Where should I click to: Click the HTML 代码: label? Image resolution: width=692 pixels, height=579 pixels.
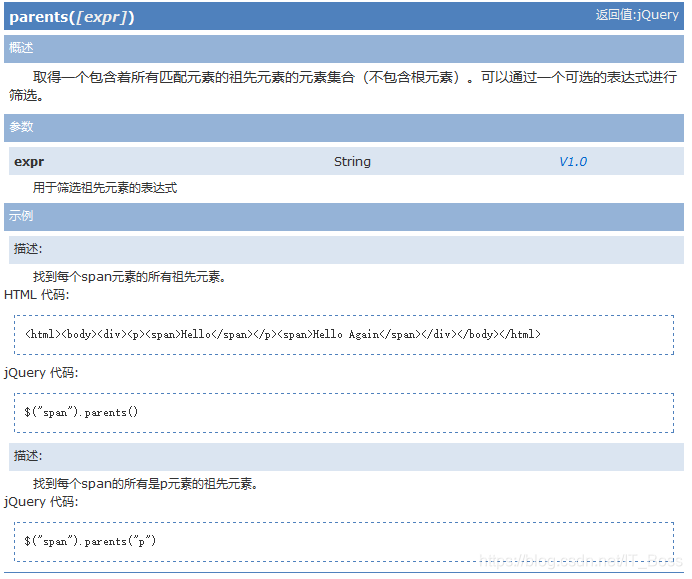(37, 294)
